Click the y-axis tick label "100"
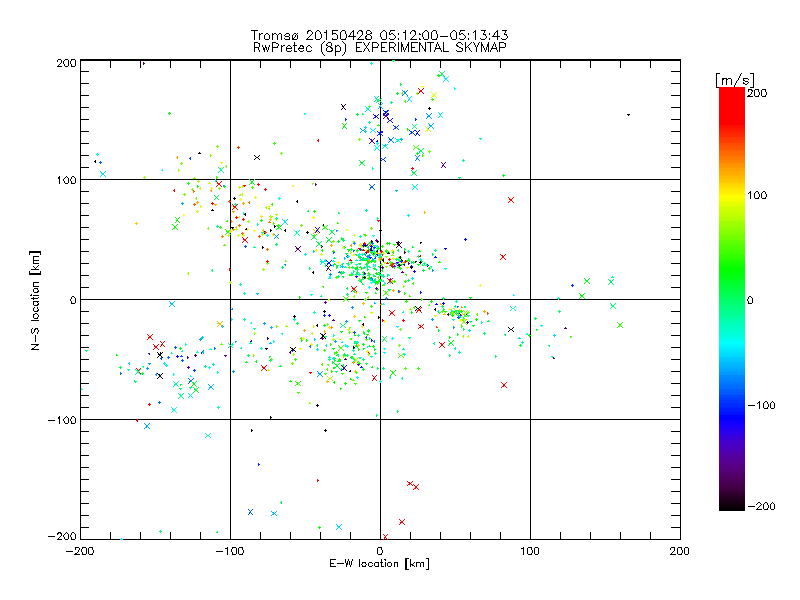This screenshot has width=800, height=600. (x=66, y=180)
